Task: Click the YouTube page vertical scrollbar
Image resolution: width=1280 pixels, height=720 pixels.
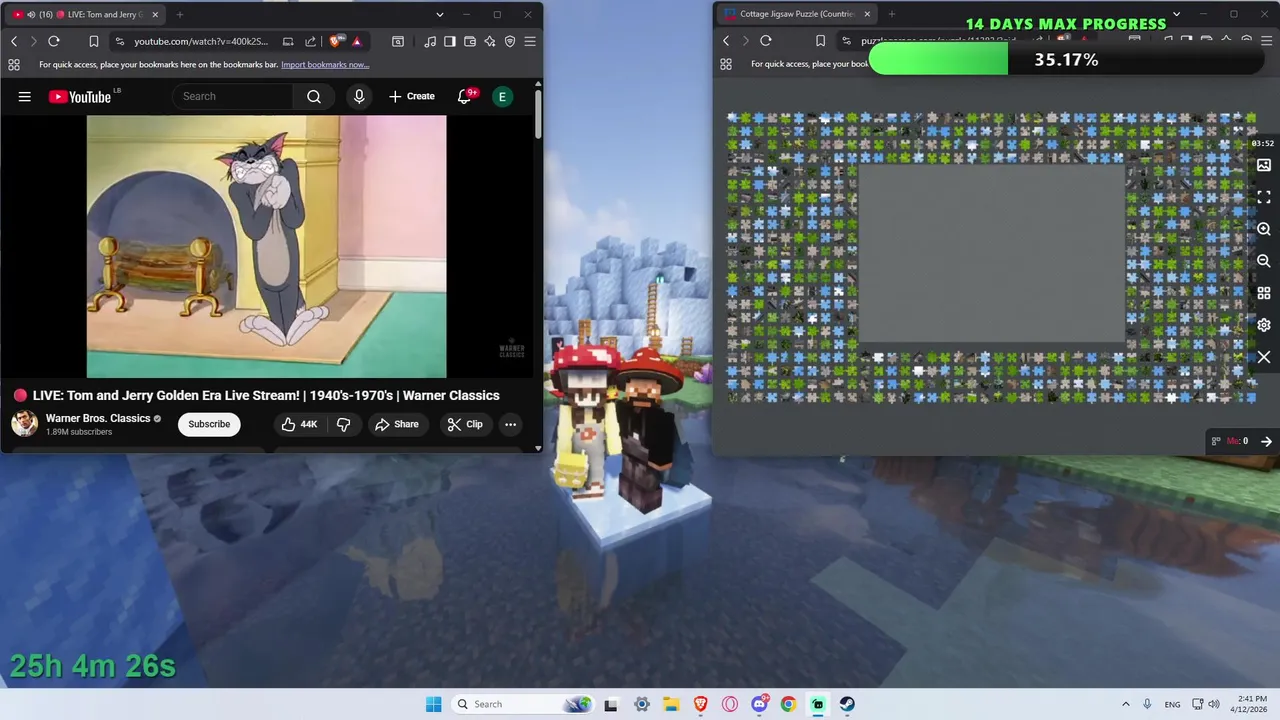Action: [x=538, y=115]
